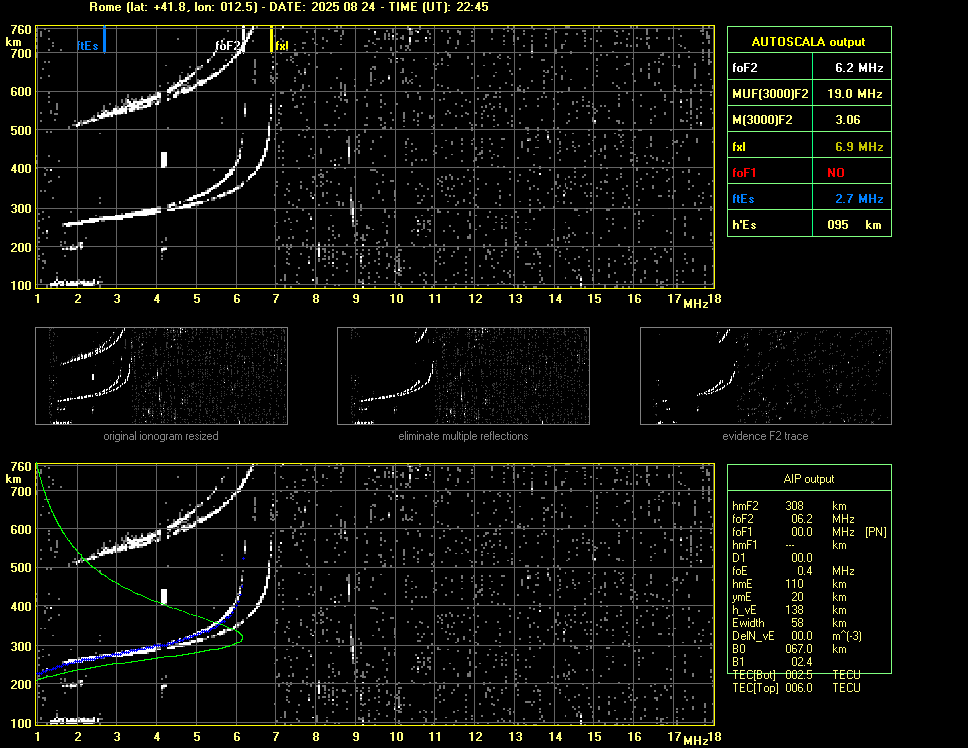Click the 'AUTOSCALA output' table header
Viewport: 968px width, 748px height.
[x=808, y=42]
